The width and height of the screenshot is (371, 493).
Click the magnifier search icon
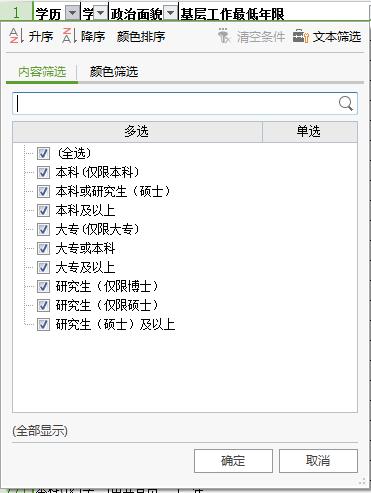click(x=346, y=103)
